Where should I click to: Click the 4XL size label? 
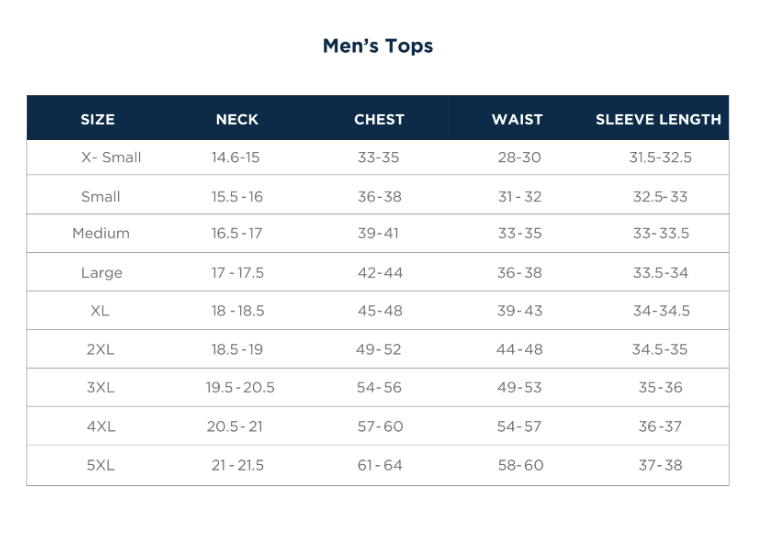pos(101,427)
